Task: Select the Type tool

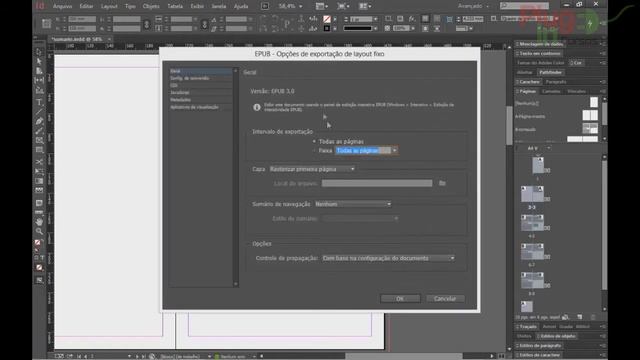Action: 39,102
